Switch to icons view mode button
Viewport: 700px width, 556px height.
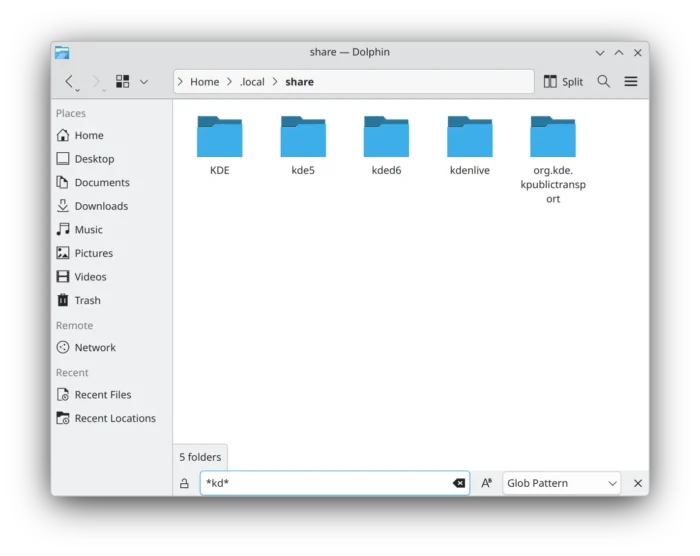pos(123,81)
